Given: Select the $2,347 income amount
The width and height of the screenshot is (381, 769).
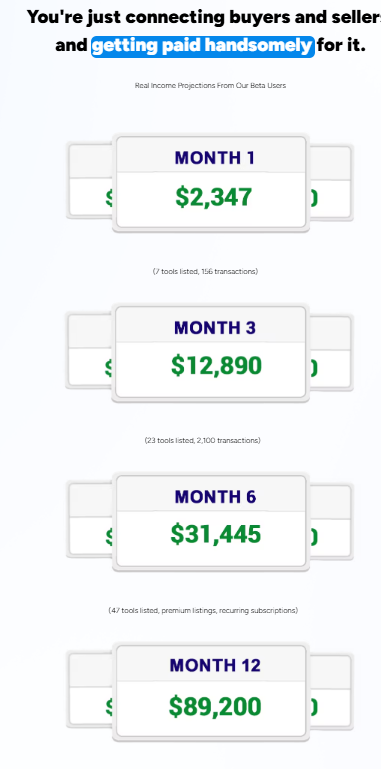Looking at the screenshot, I should (x=214, y=197).
